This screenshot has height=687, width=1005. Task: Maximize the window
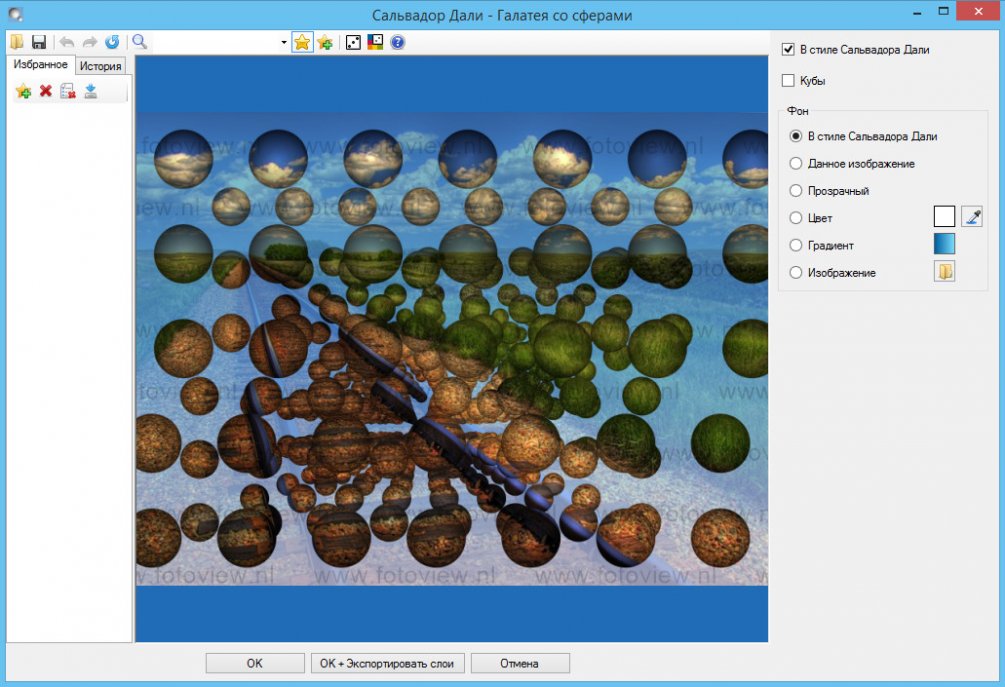tap(943, 12)
